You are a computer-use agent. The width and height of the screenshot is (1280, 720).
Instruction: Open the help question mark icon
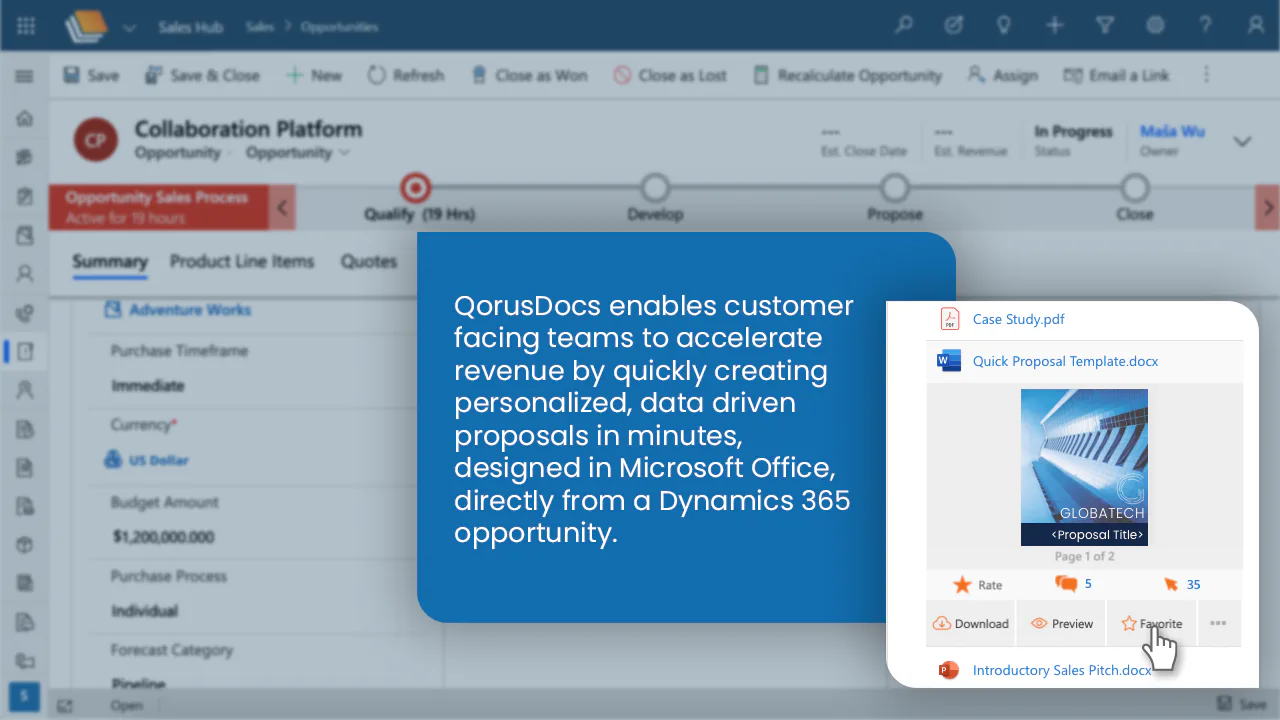tap(1207, 26)
